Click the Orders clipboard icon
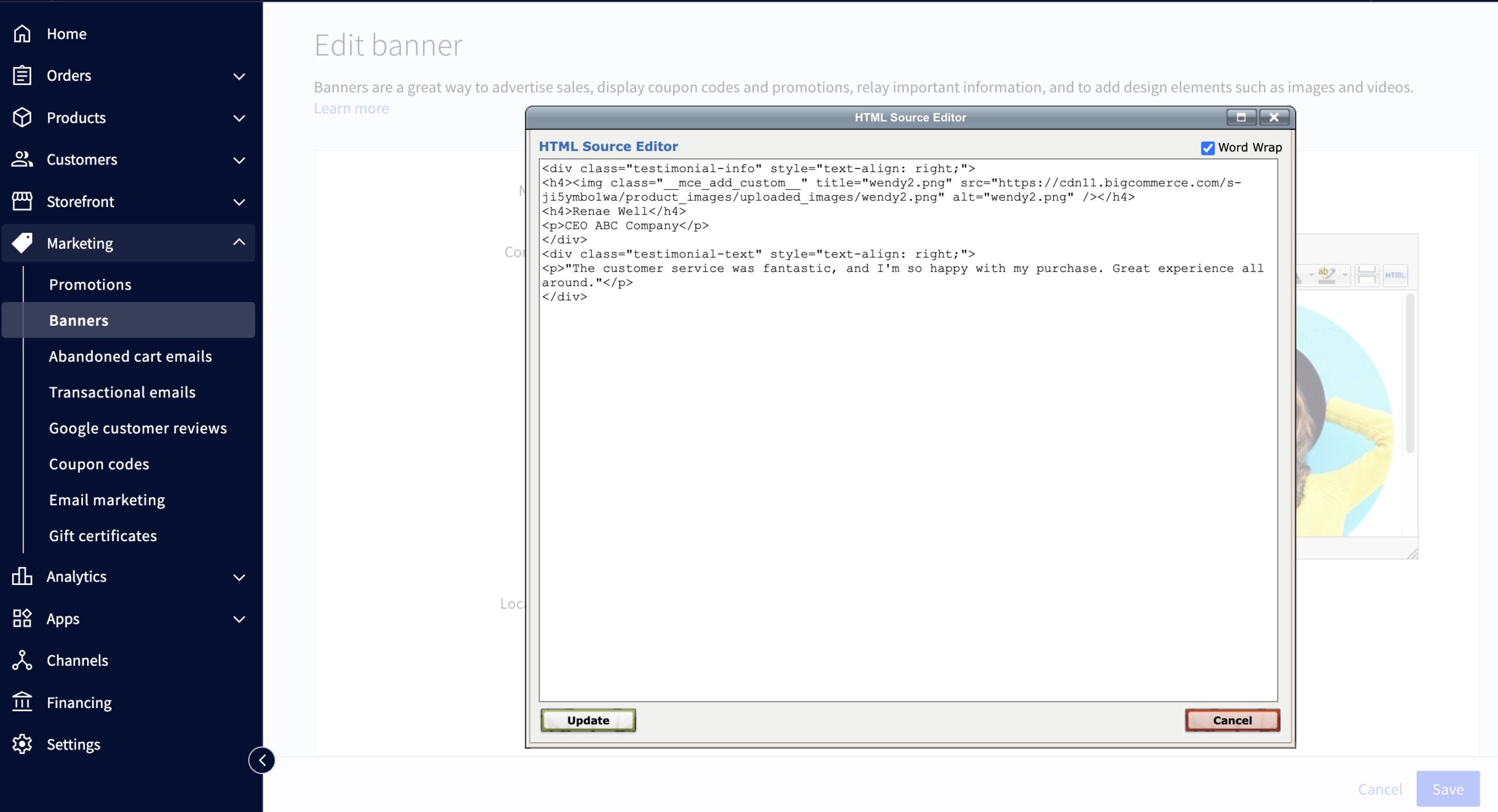Image resolution: width=1498 pixels, height=812 pixels. 22,75
